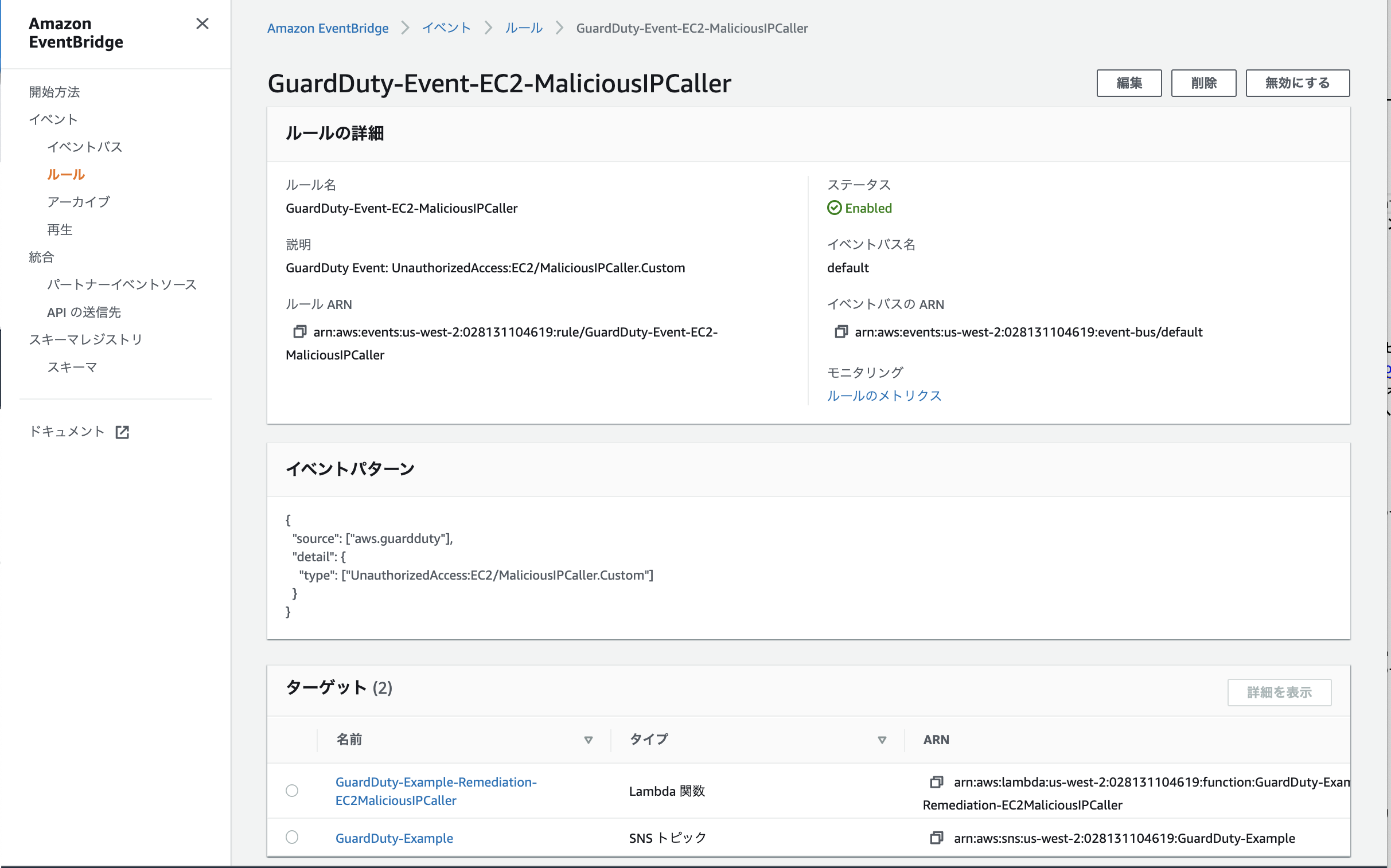Image resolution: width=1391 pixels, height=868 pixels.
Task: Select the GuardDuty-Example-Remediation target radio button
Action: pos(293,791)
